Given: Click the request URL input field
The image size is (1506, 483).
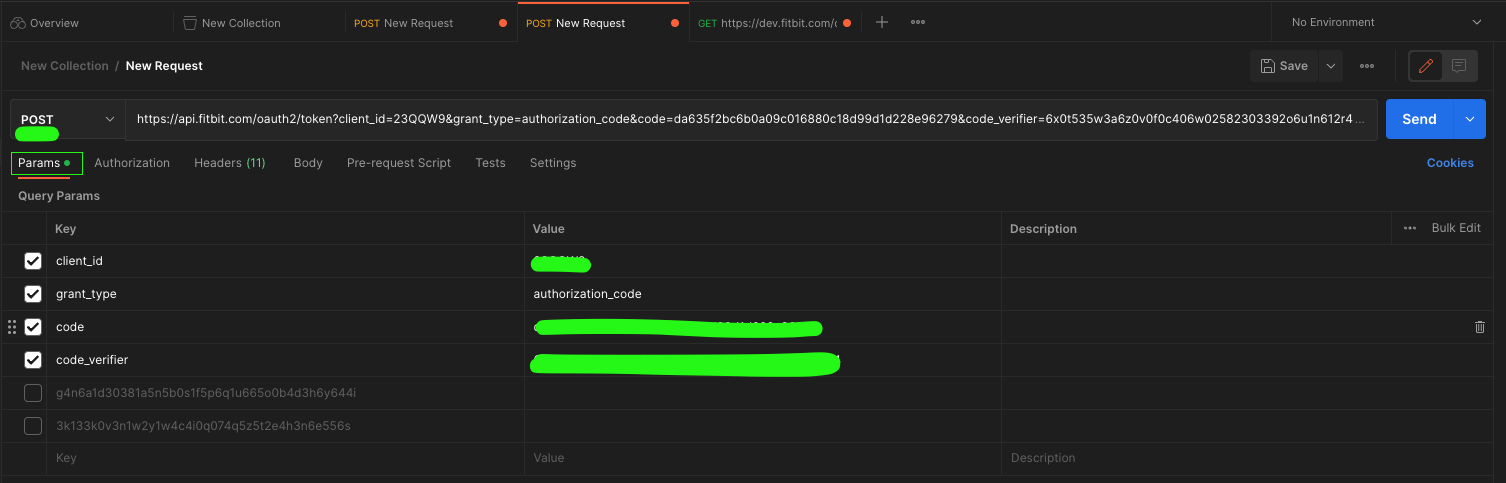Looking at the screenshot, I should (x=751, y=119).
